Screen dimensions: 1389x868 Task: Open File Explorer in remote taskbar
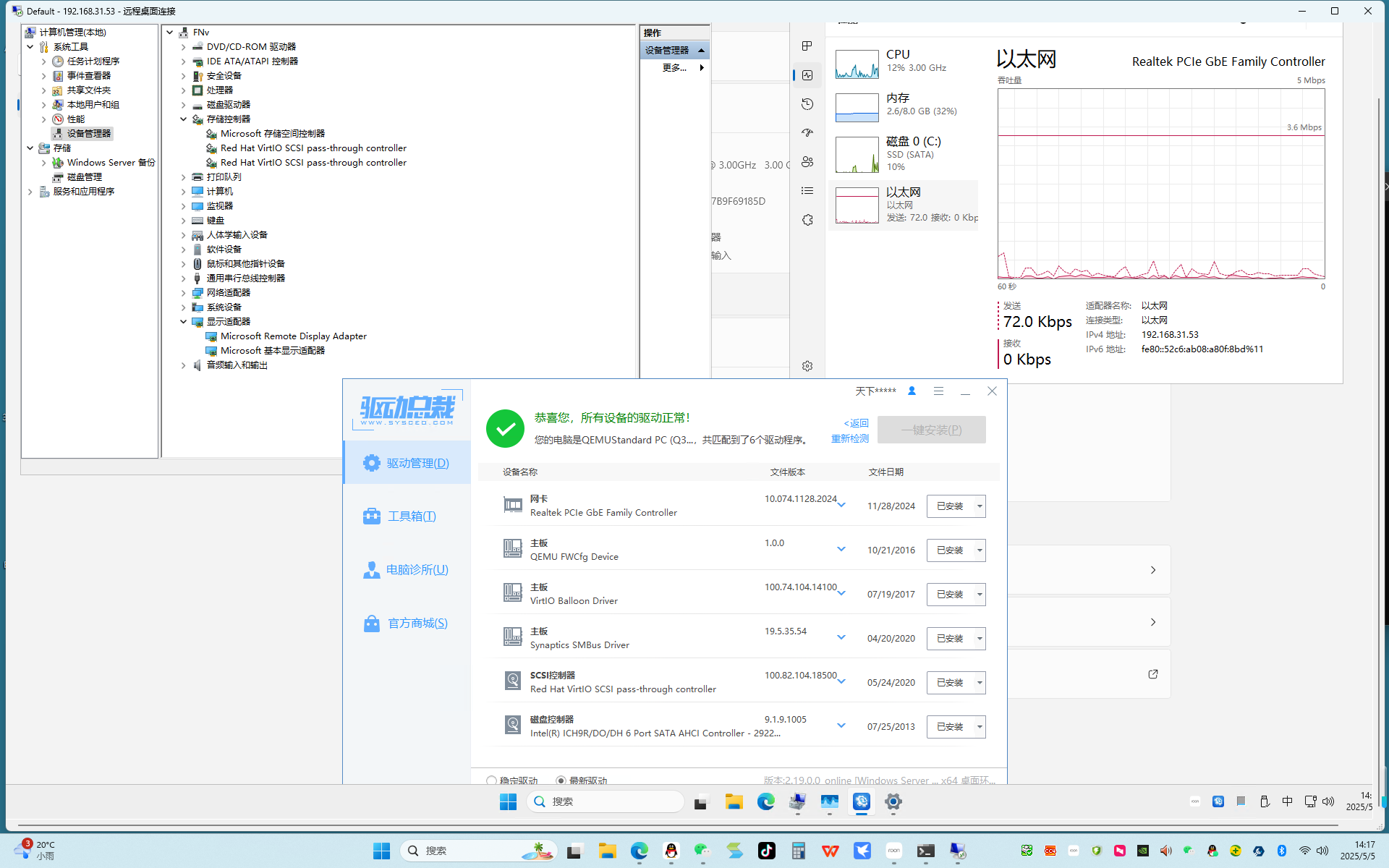(734, 801)
